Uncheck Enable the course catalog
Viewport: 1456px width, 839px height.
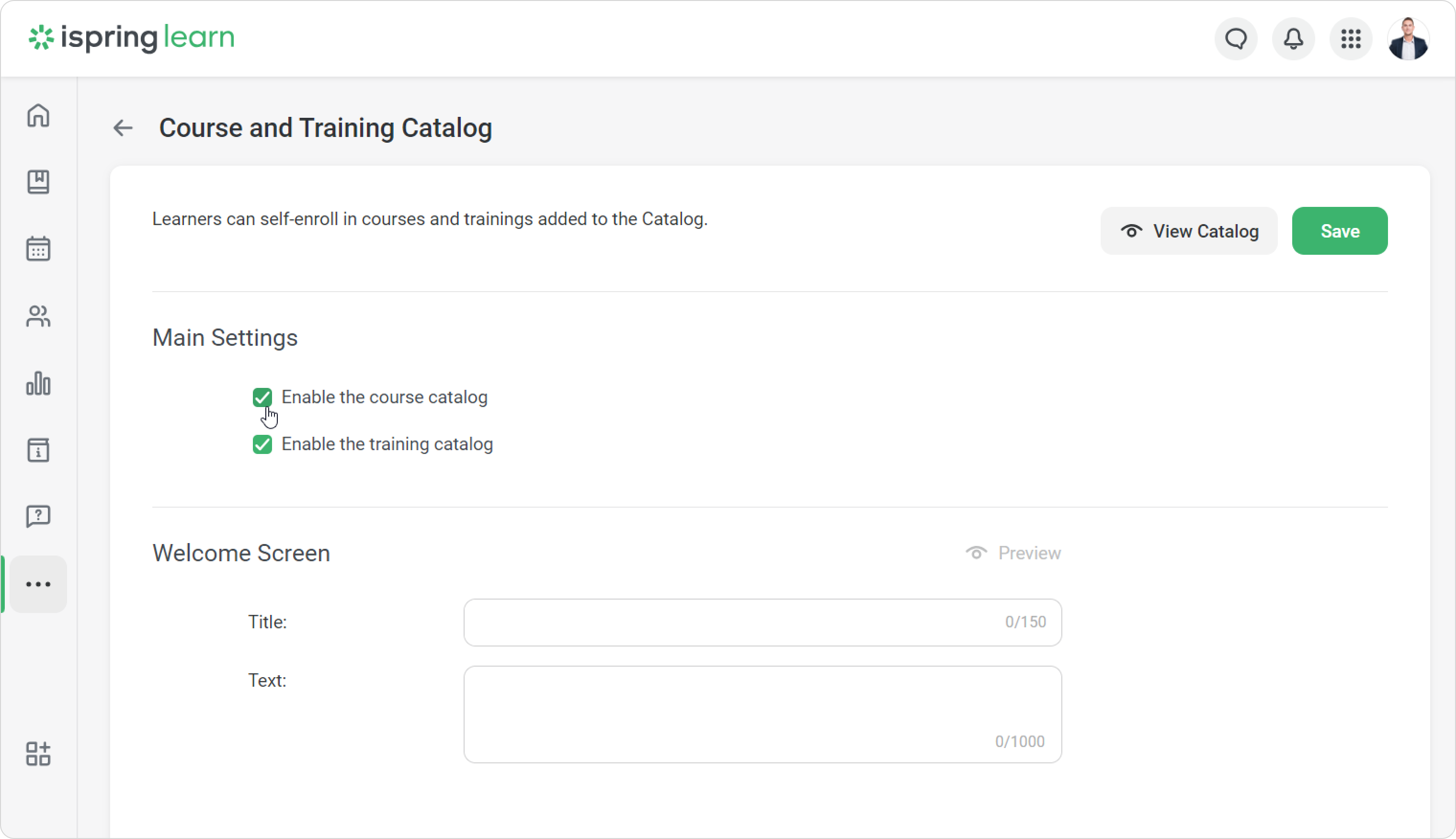(262, 397)
